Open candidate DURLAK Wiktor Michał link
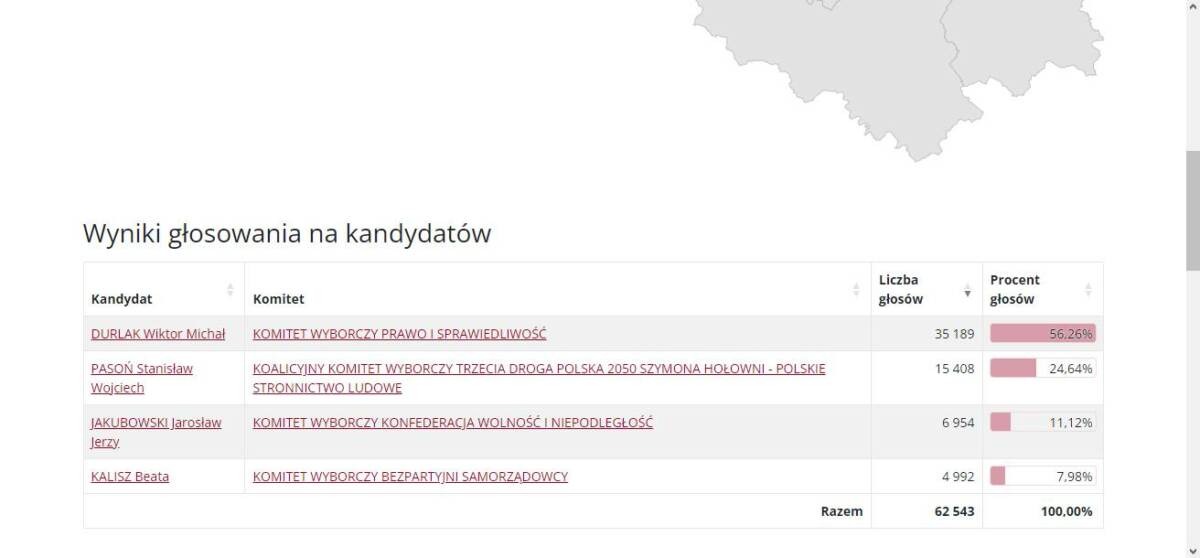The width and height of the screenshot is (1200, 558). 158,334
